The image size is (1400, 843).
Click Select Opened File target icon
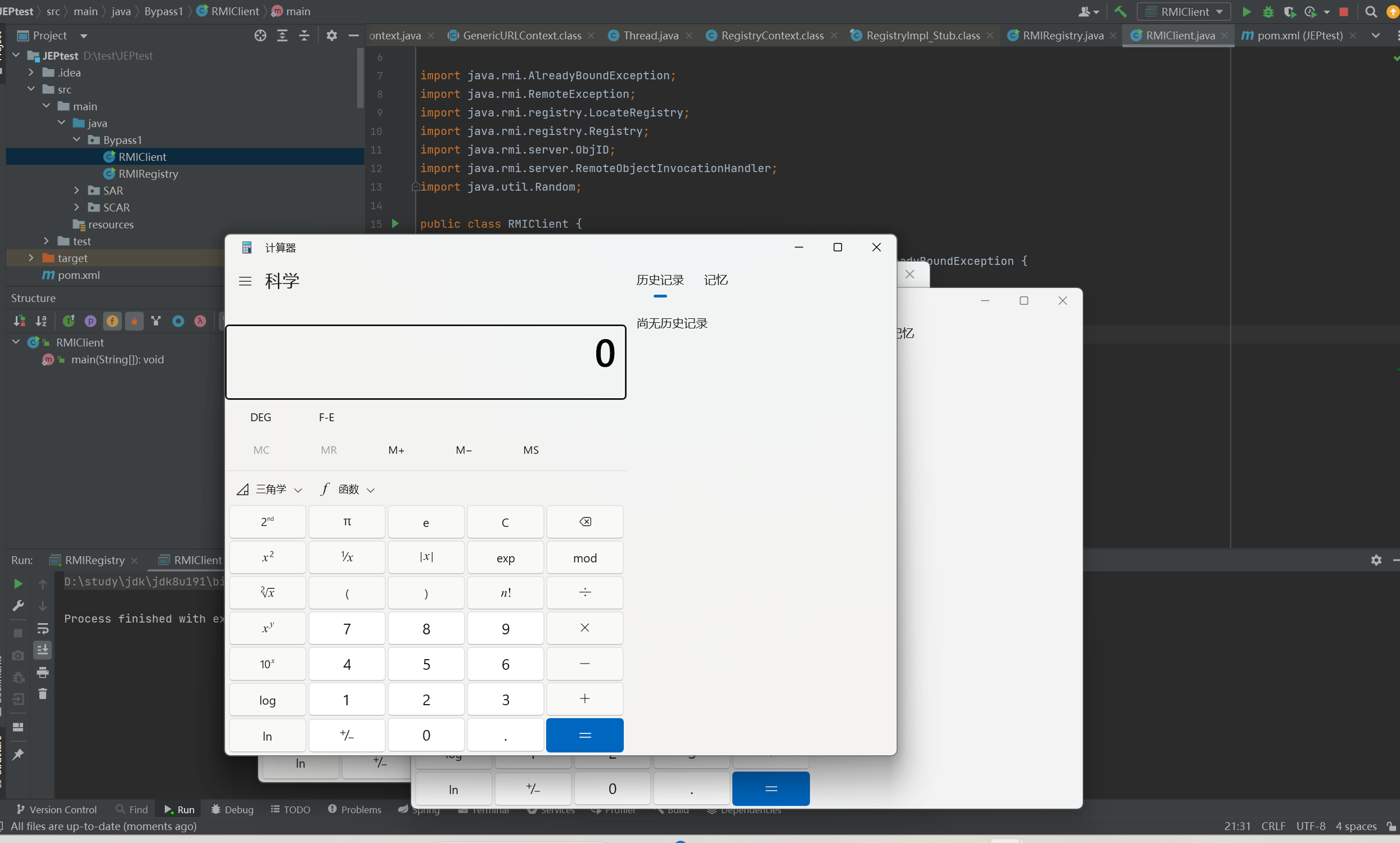coord(260,36)
